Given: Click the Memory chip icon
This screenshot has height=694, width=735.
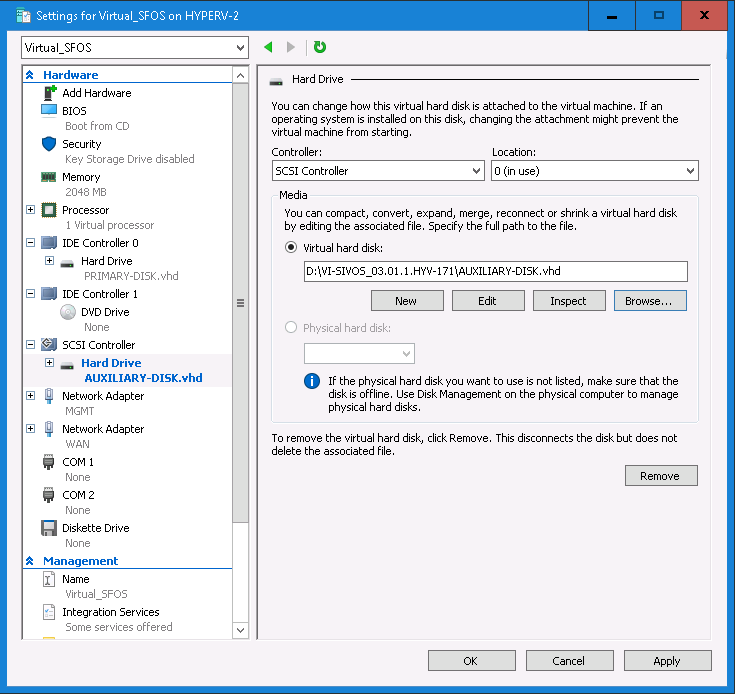Looking at the screenshot, I should click(x=49, y=177).
